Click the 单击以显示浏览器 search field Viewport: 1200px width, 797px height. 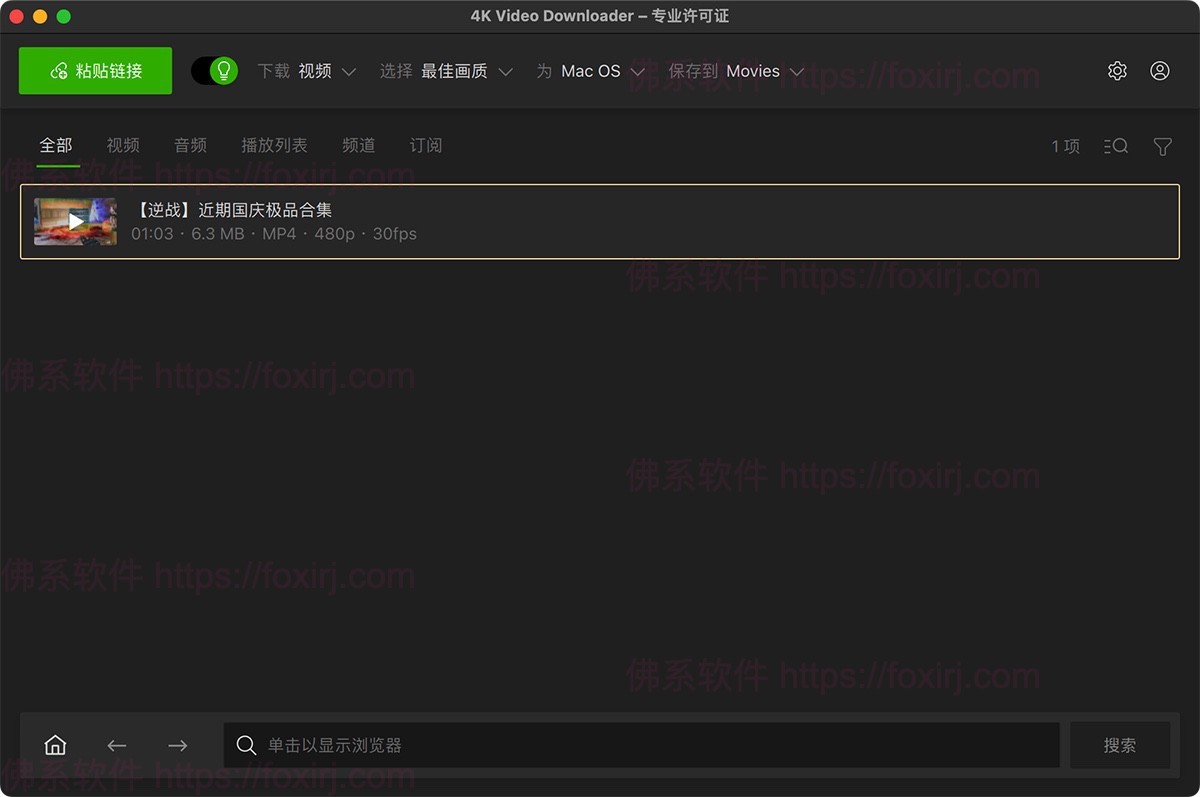[640, 744]
